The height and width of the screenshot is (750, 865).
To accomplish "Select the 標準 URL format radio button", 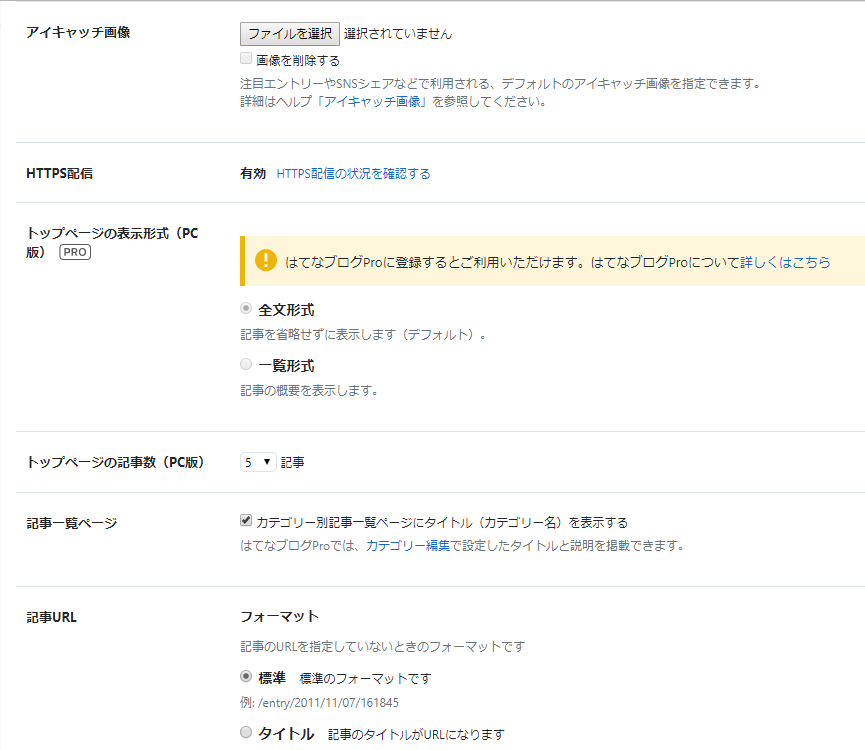I will click(x=245, y=677).
